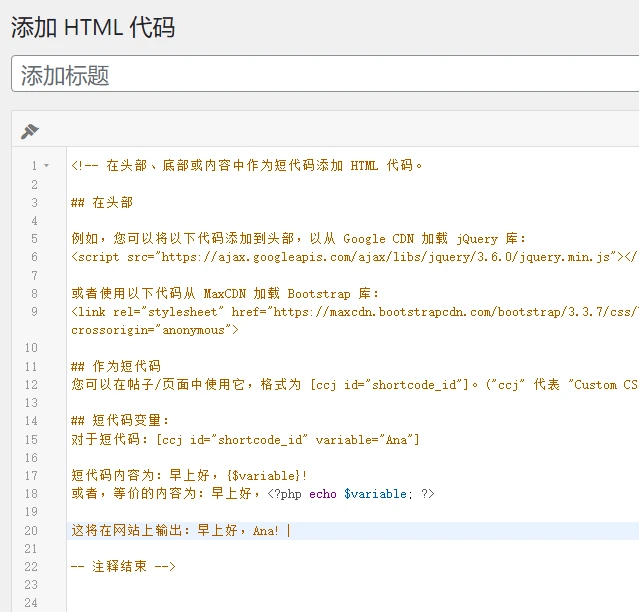Click line number 16 in gutter
The width and height of the screenshot is (639, 612).
click(x=31, y=458)
